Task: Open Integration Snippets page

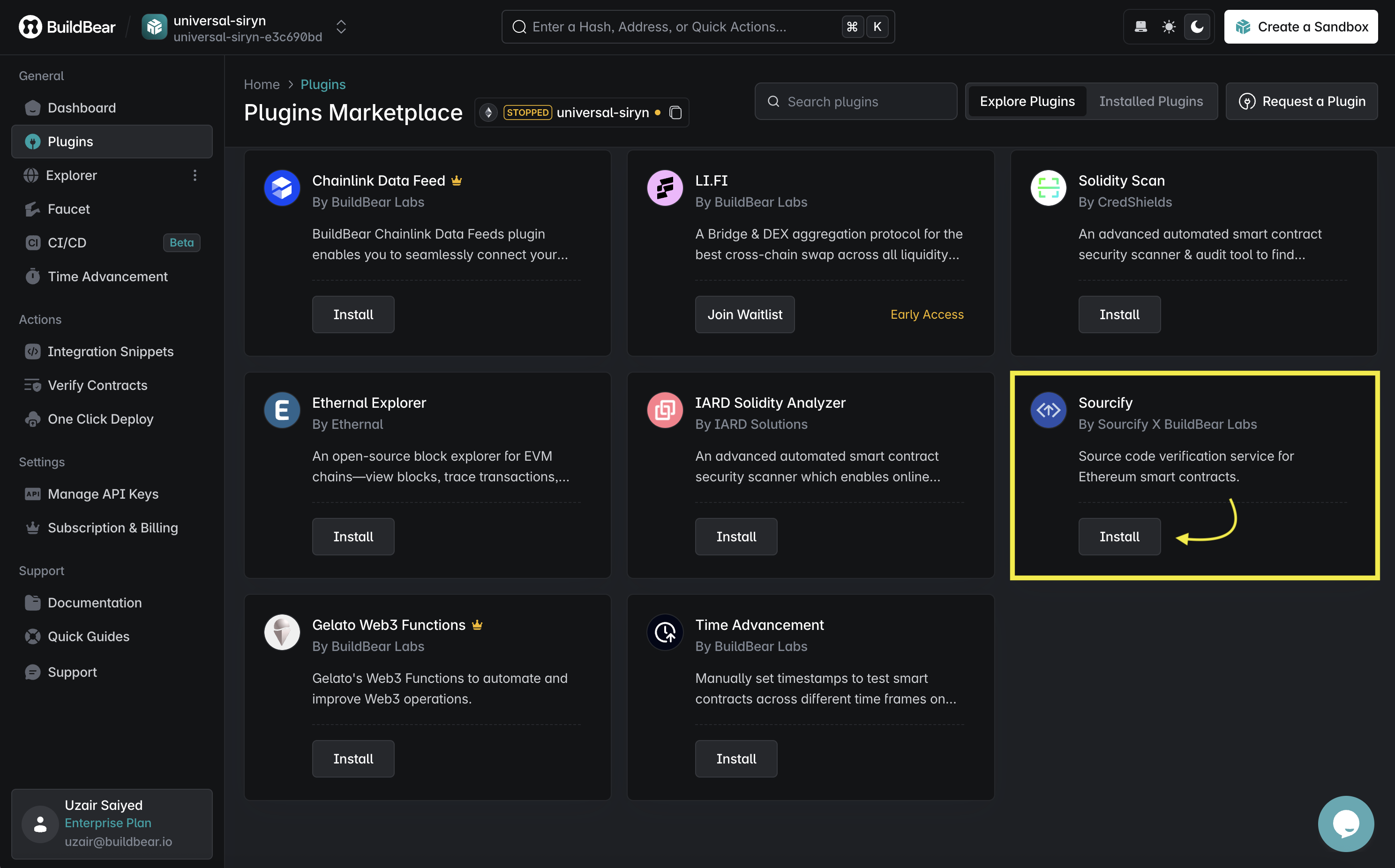Action: point(112,352)
